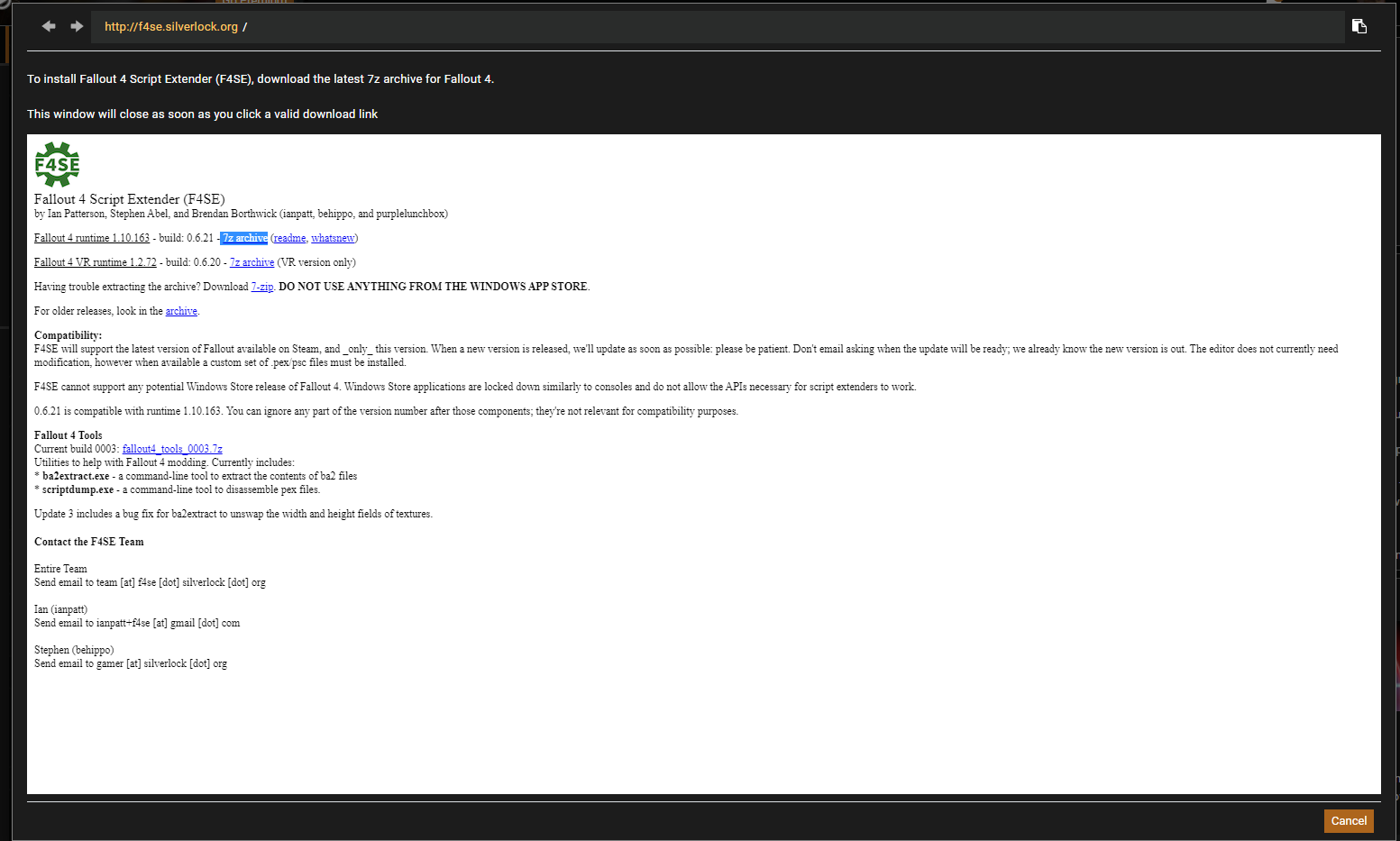Click the clipboard paste icon beside address bar
The height and width of the screenshot is (841, 1400).
click(1359, 26)
